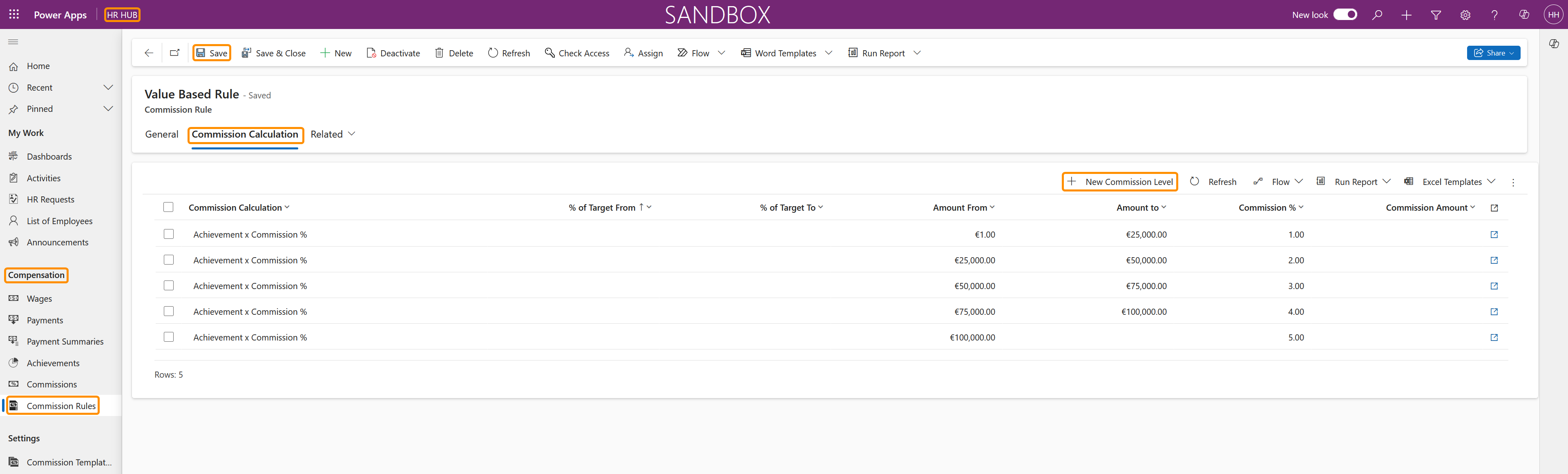Check the row with Amount to €50,000.00

(x=169, y=260)
